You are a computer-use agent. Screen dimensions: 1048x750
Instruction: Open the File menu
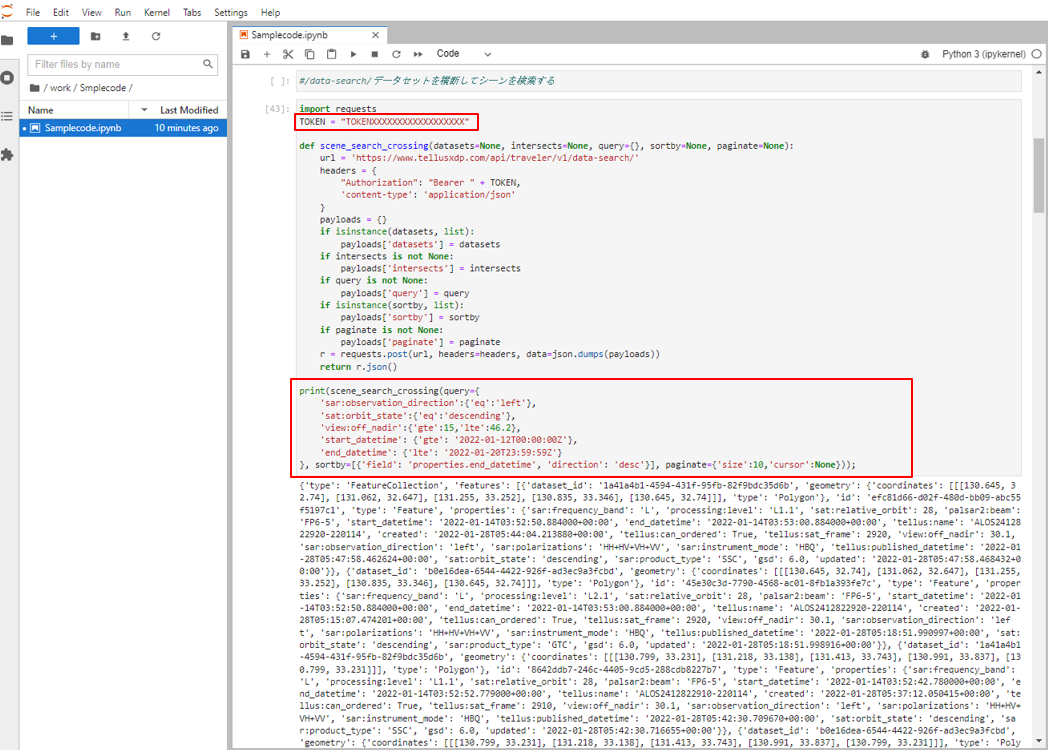[33, 12]
